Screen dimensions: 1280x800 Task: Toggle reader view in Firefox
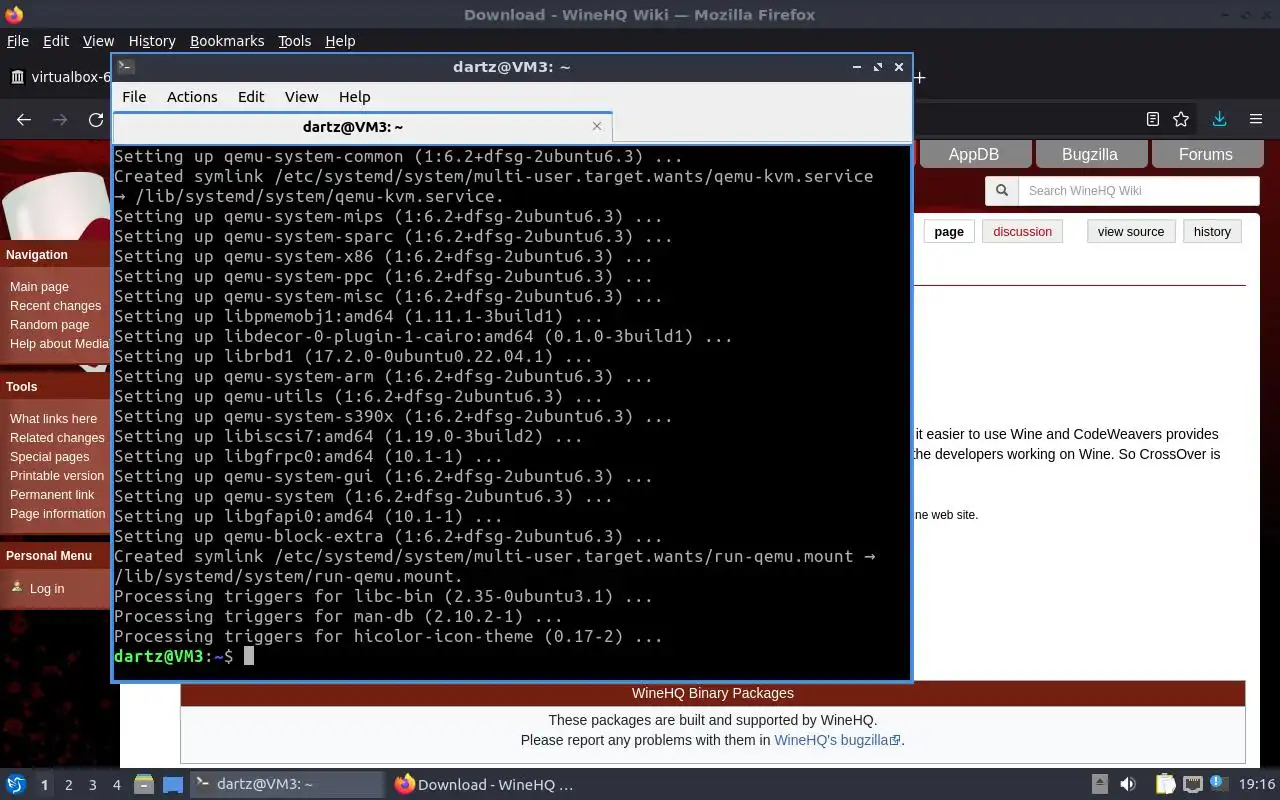pyautogui.click(x=1153, y=119)
